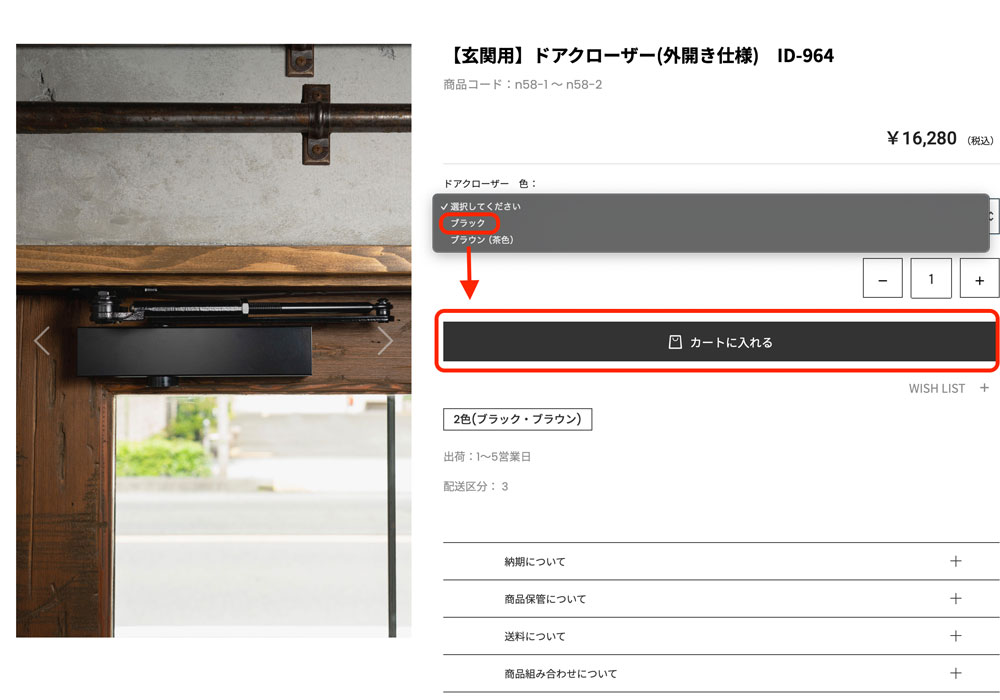Image resolution: width=1000 pixels, height=700 pixels.
Task: Select ブラック in the color dropdown
Action: (468, 223)
